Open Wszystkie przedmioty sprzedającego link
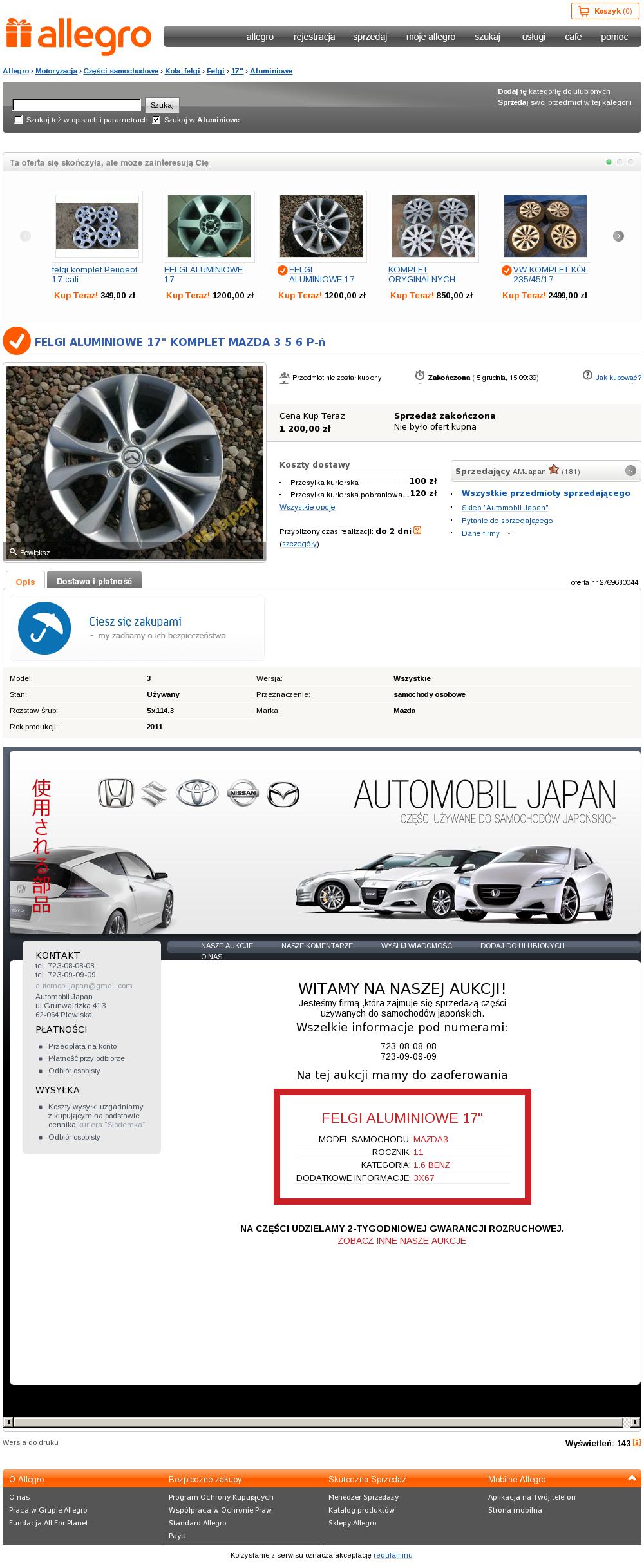644x1568 pixels. tap(546, 493)
